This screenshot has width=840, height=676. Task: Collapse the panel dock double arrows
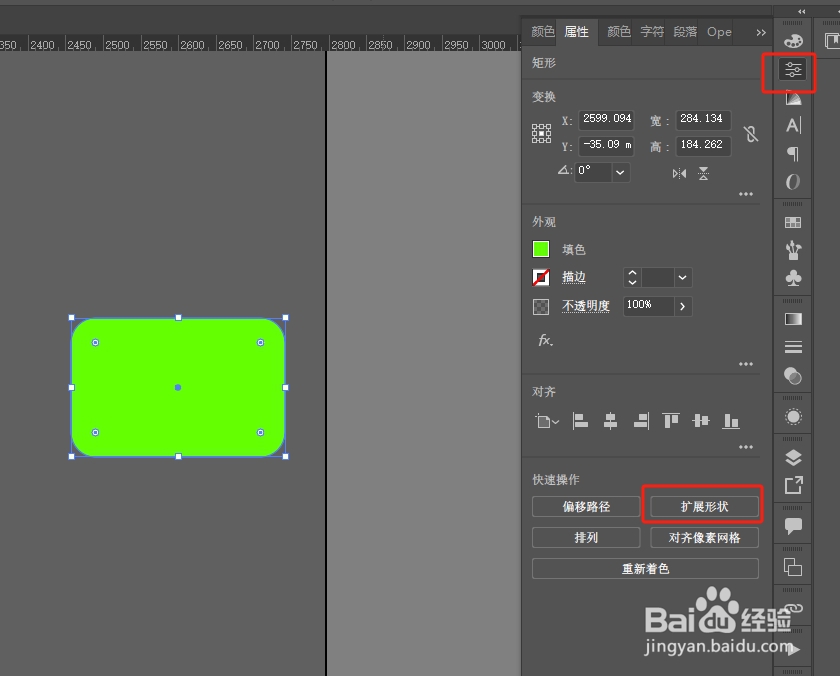[x=801, y=11]
